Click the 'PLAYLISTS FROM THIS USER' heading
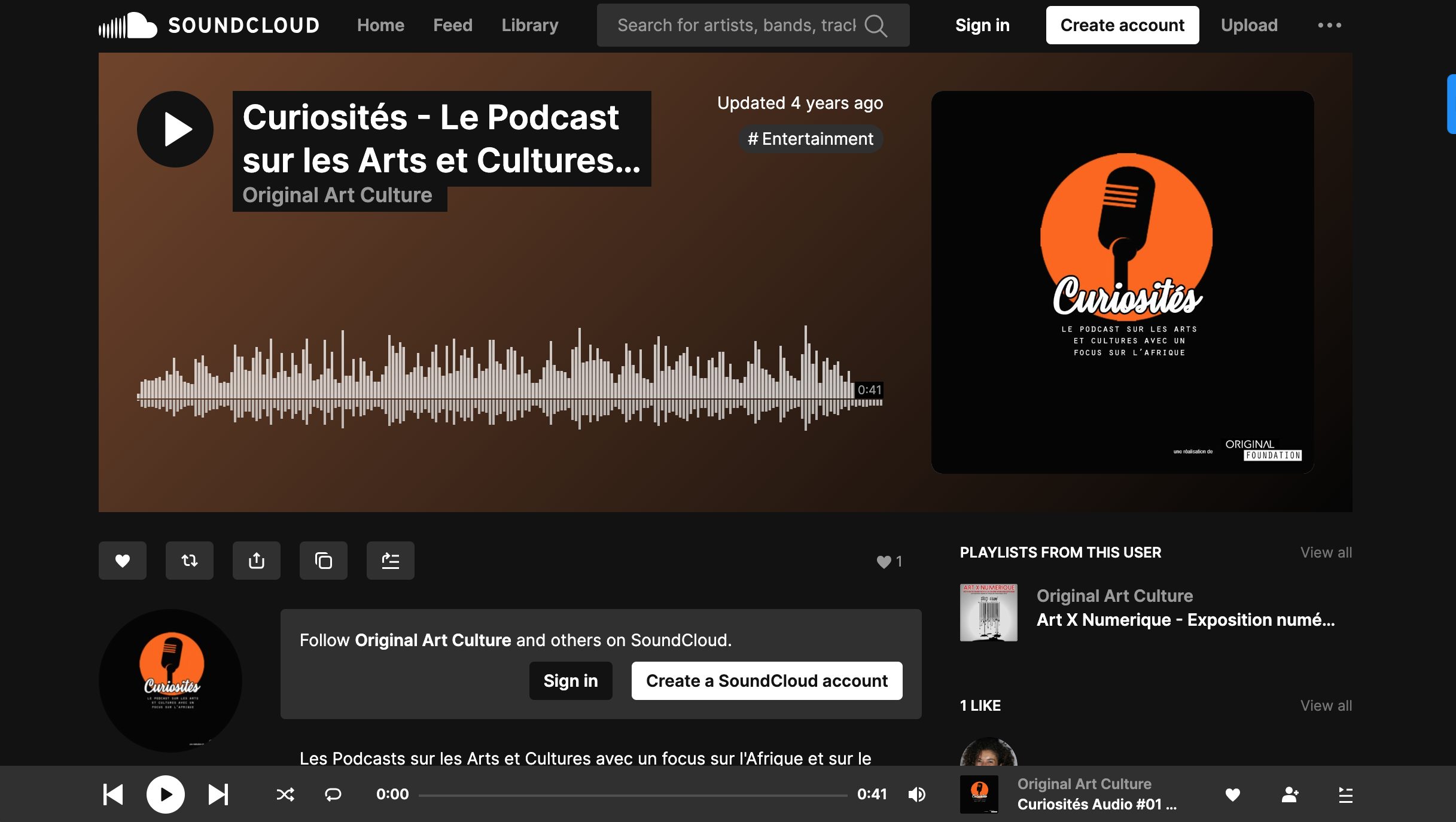 click(1061, 553)
